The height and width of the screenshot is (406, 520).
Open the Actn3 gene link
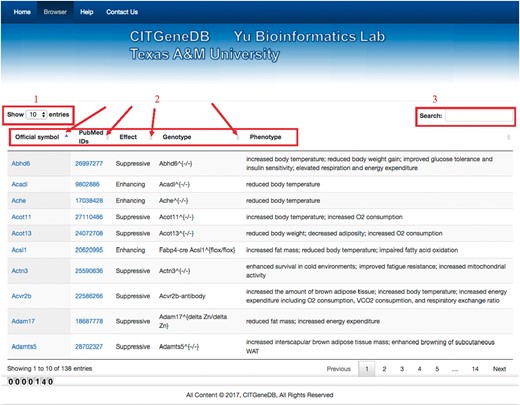pyautogui.click(x=20, y=271)
